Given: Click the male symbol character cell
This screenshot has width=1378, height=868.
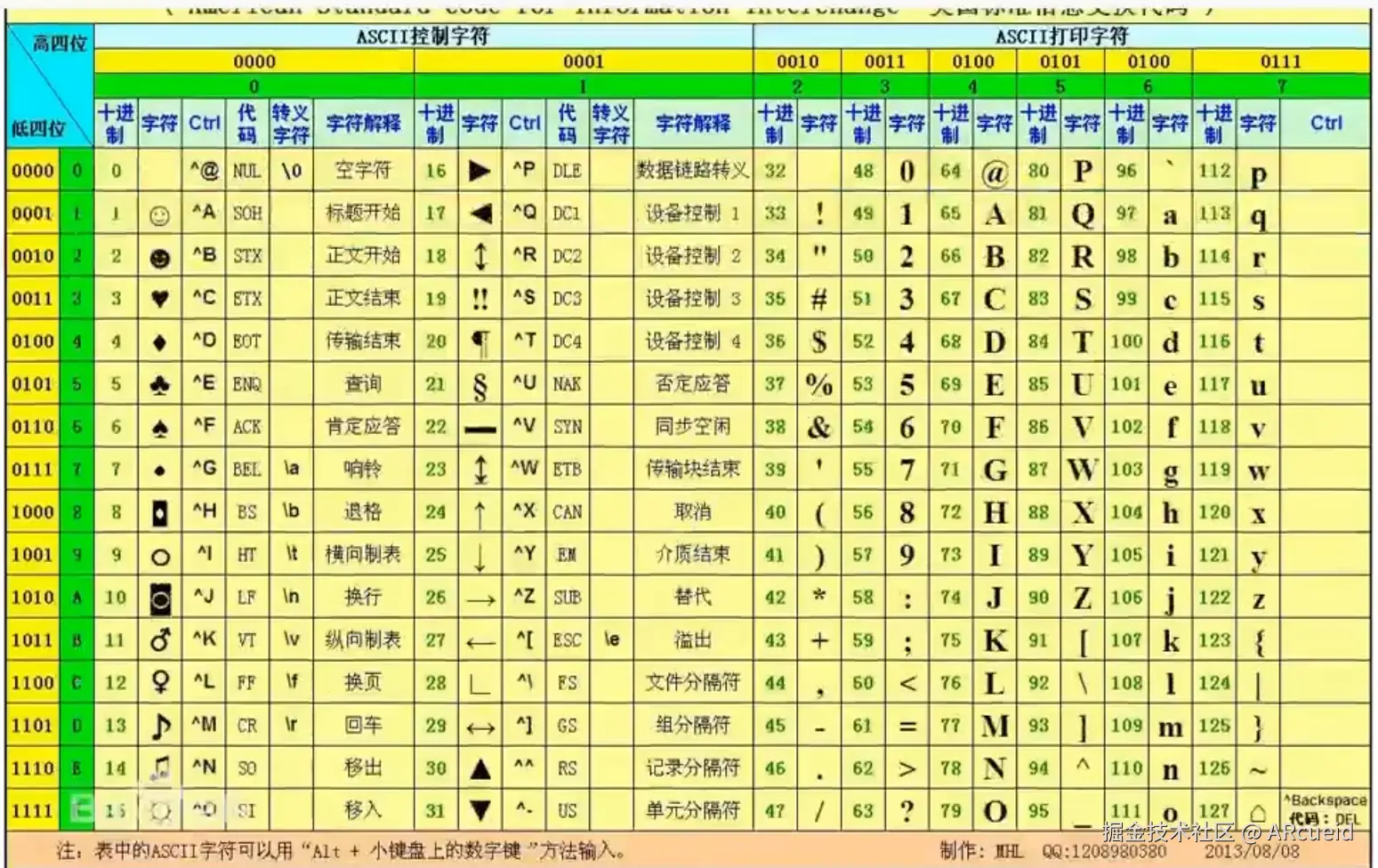Looking at the screenshot, I should pyautogui.click(x=160, y=640).
